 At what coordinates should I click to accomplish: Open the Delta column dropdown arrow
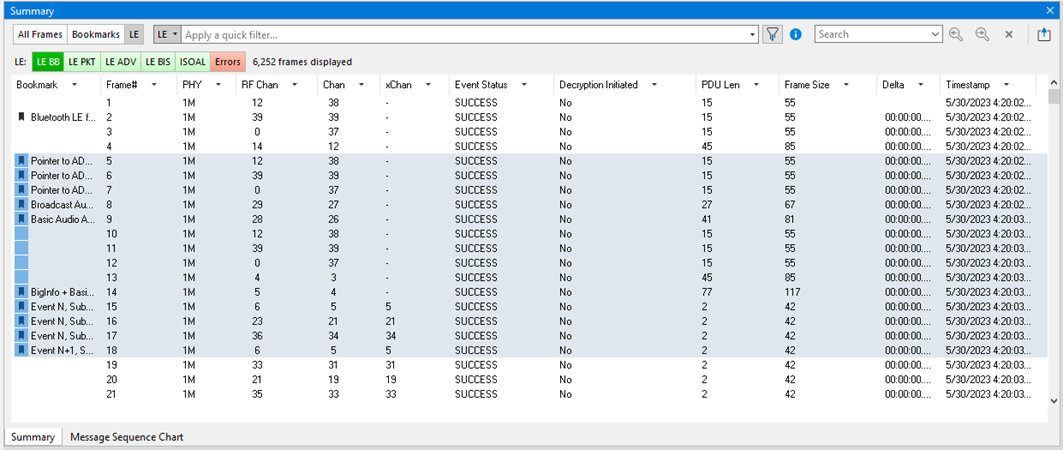[x=921, y=85]
